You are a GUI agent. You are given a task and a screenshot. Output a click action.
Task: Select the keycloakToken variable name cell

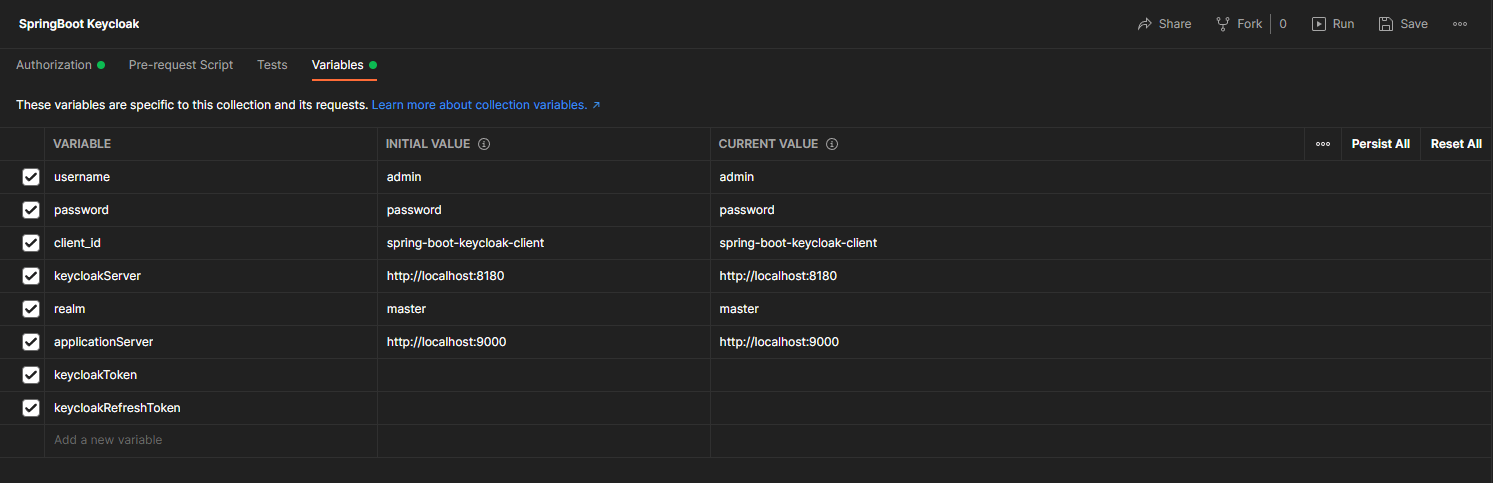coord(211,375)
